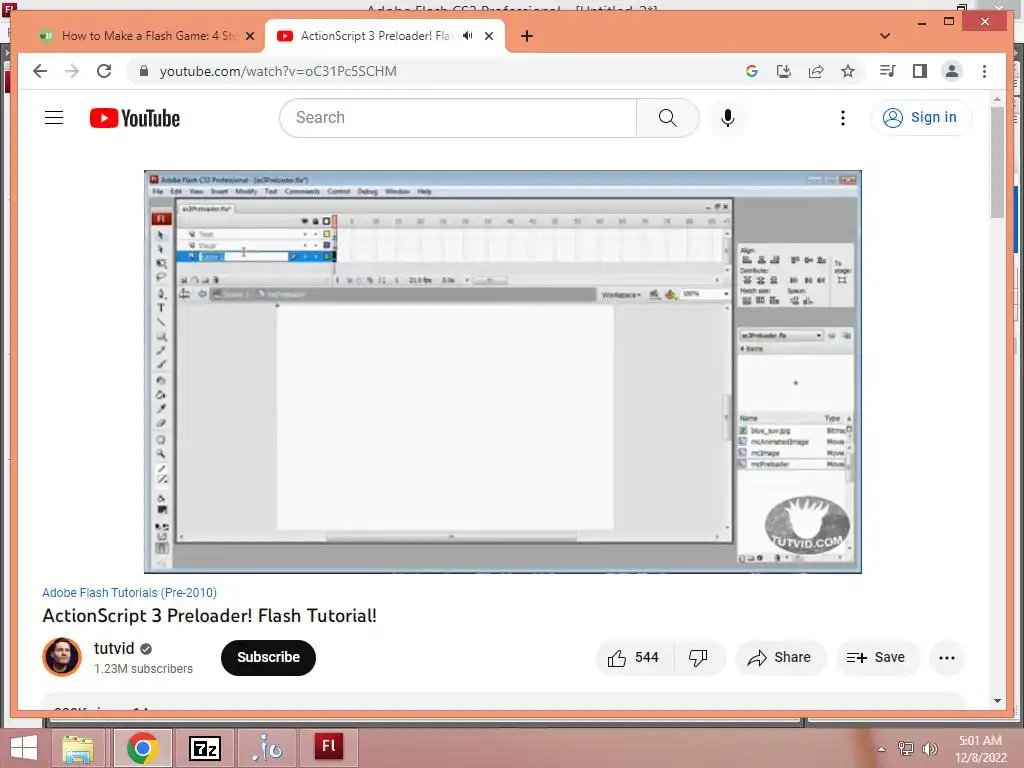Viewport: 1024px width, 768px height.
Task: Toggle the Chrome side panel
Action: coord(920,71)
